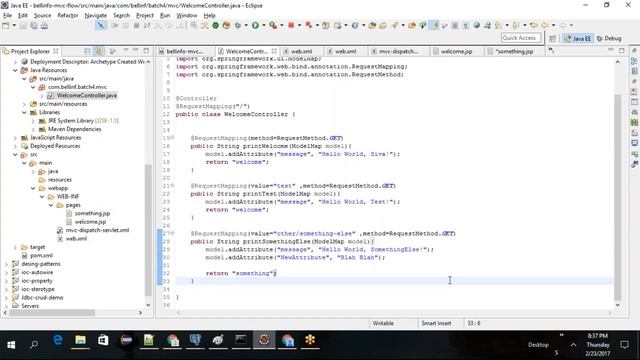Select mvc-dispatch-servlet.xml in tree

click(97, 230)
